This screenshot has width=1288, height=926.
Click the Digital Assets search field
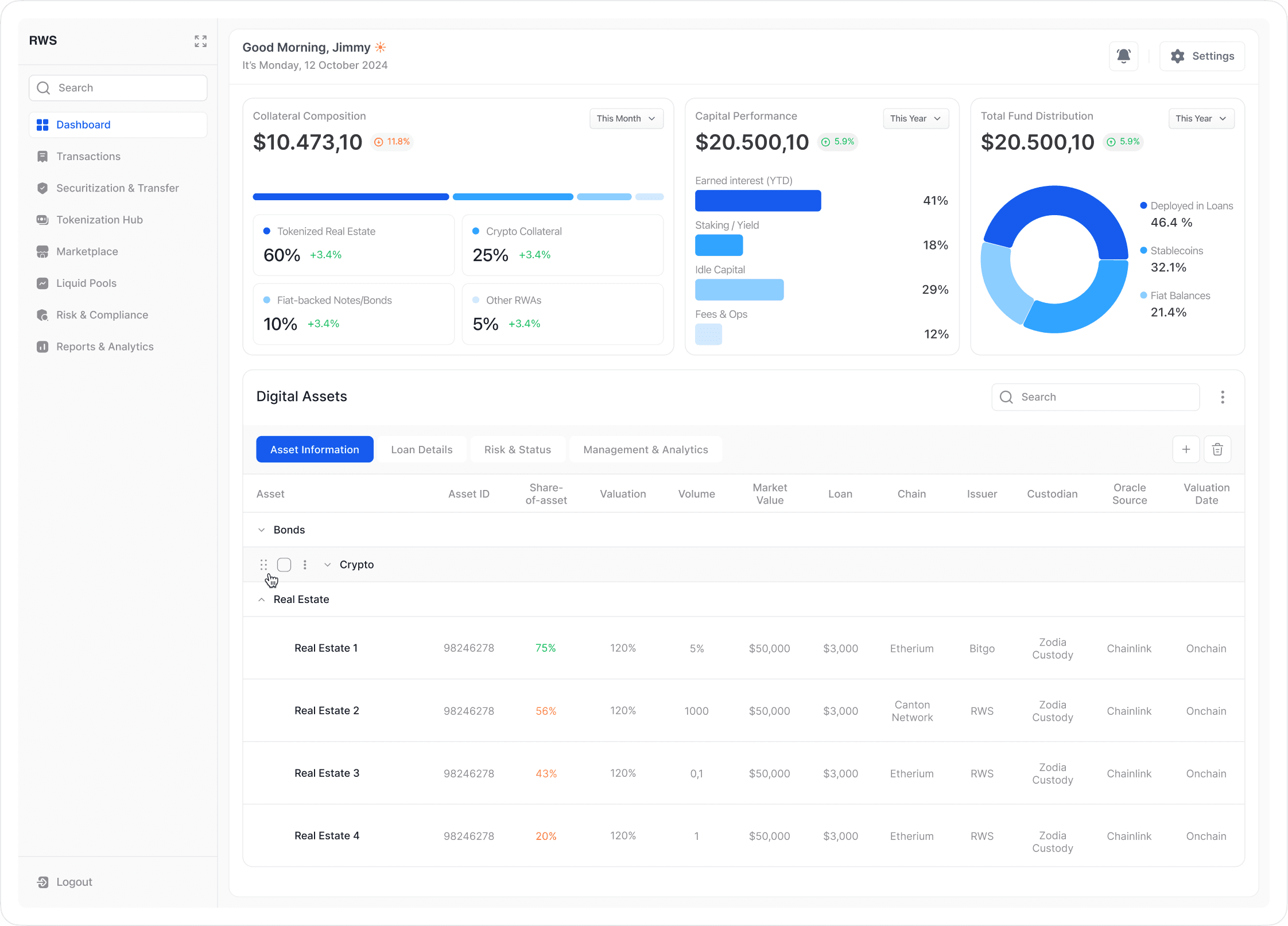point(1095,397)
